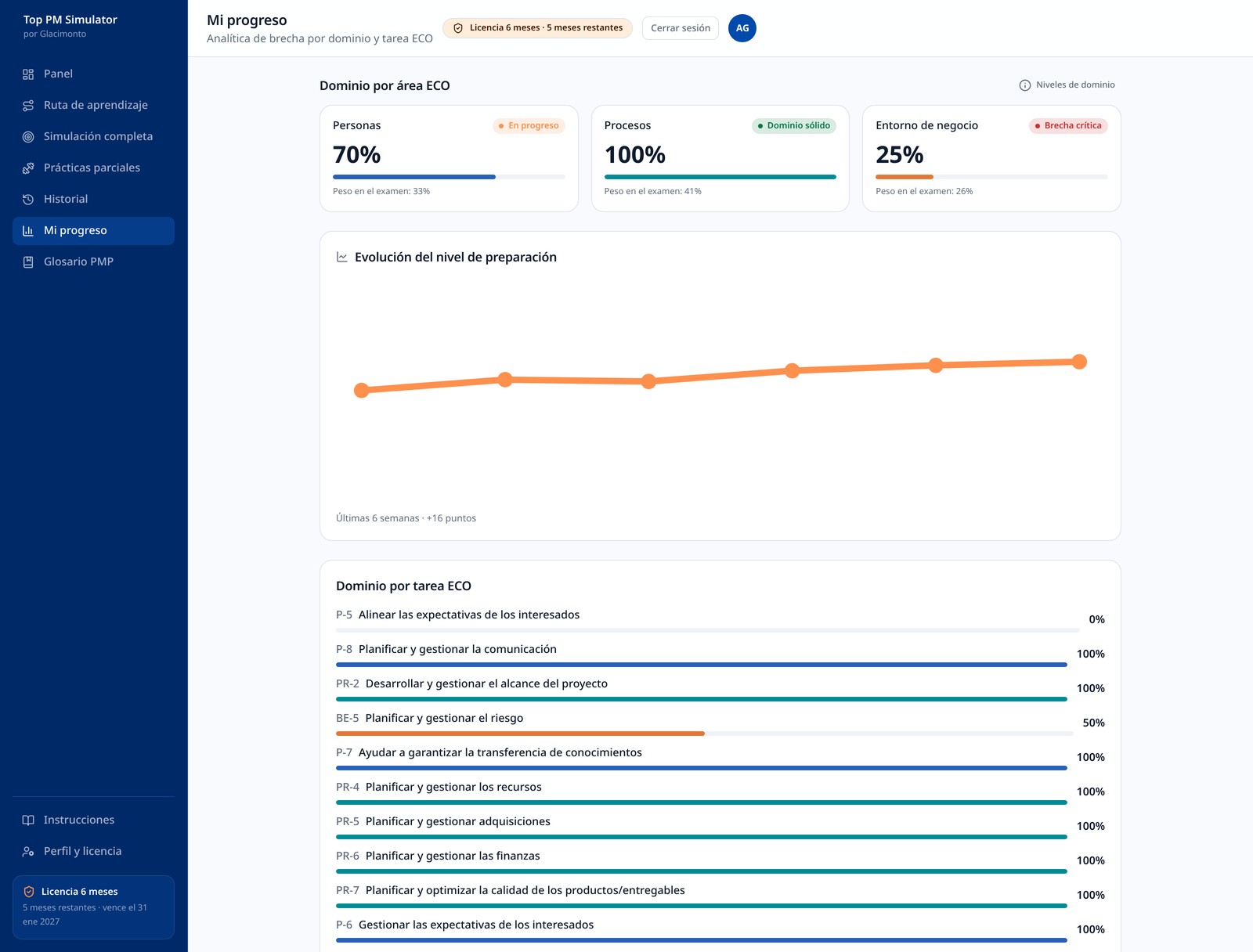Click the first data point on the evolution chart
1253x952 pixels.
[x=362, y=390]
